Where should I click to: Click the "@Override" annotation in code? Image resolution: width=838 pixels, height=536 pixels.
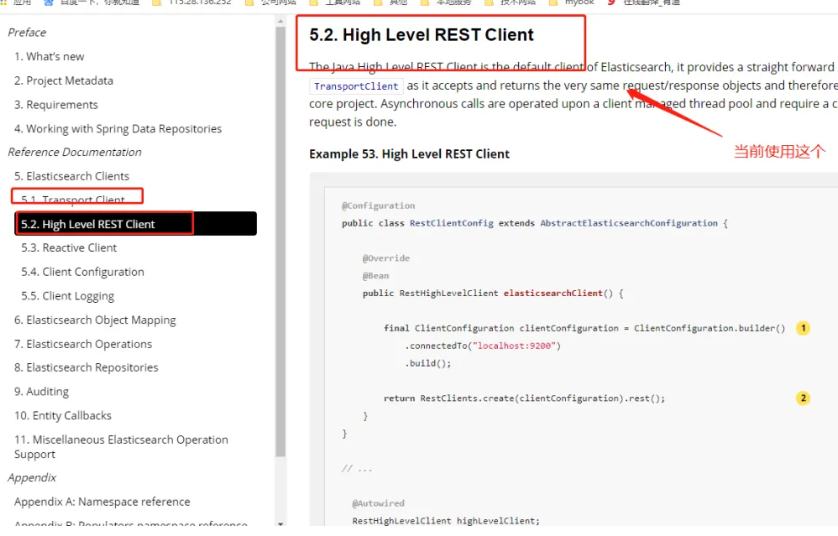pyautogui.click(x=386, y=258)
